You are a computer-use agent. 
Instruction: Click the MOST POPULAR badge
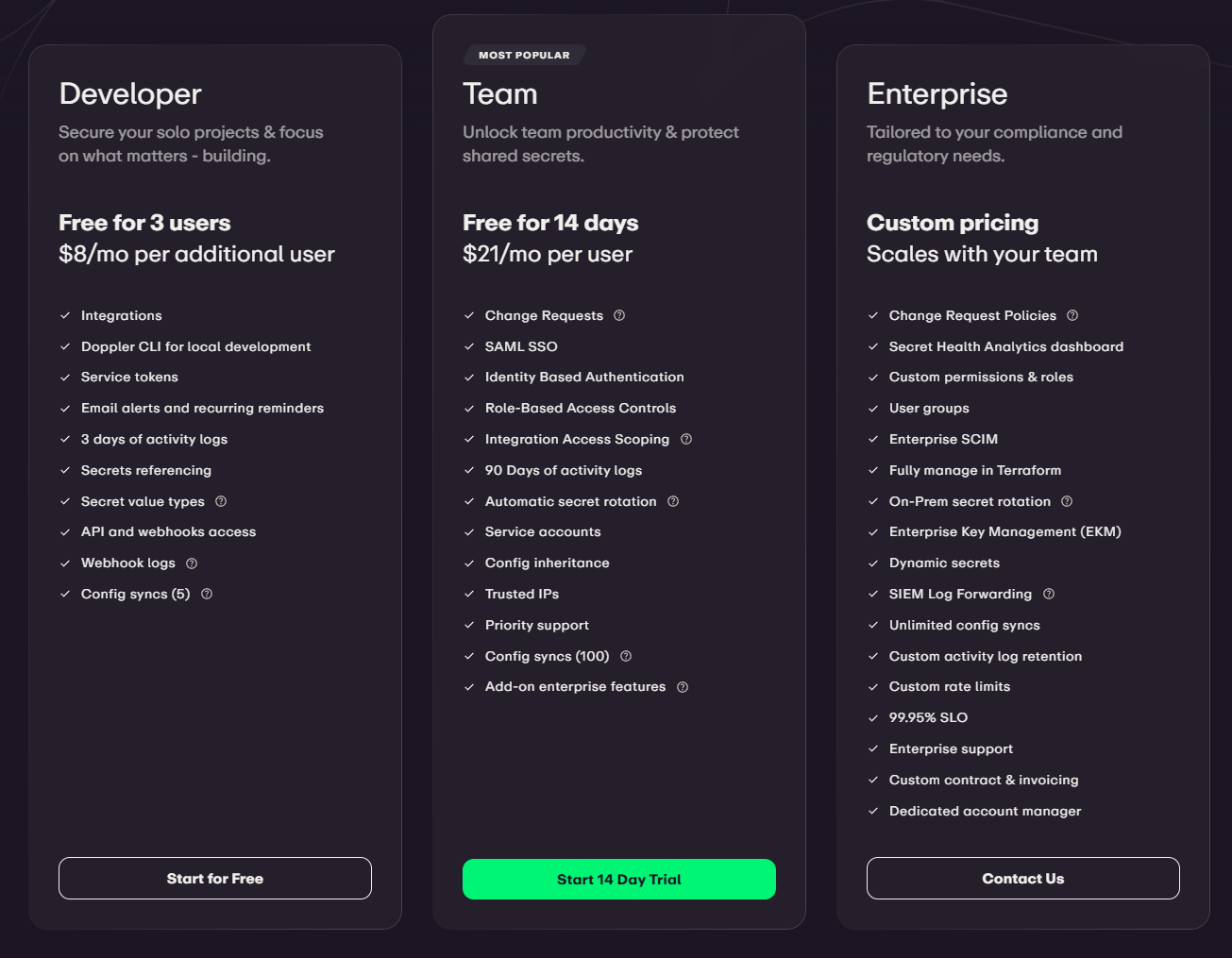(x=524, y=55)
